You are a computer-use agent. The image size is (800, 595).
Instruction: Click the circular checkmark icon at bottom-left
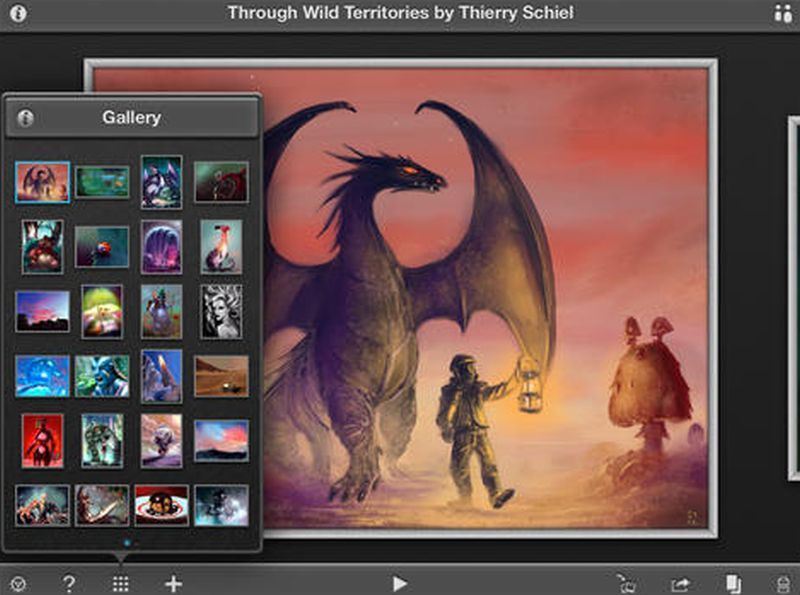pos(17,584)
